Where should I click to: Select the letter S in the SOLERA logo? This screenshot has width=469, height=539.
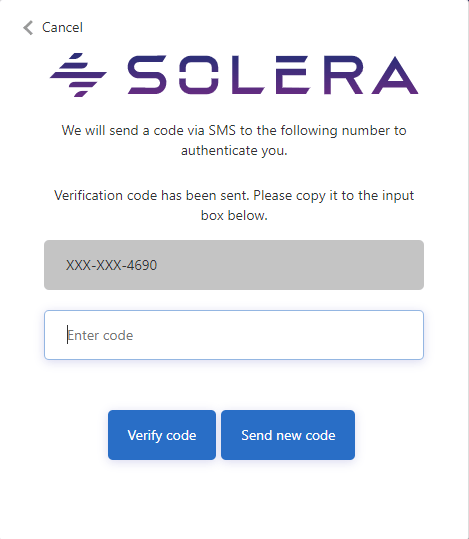click(147, 75)
